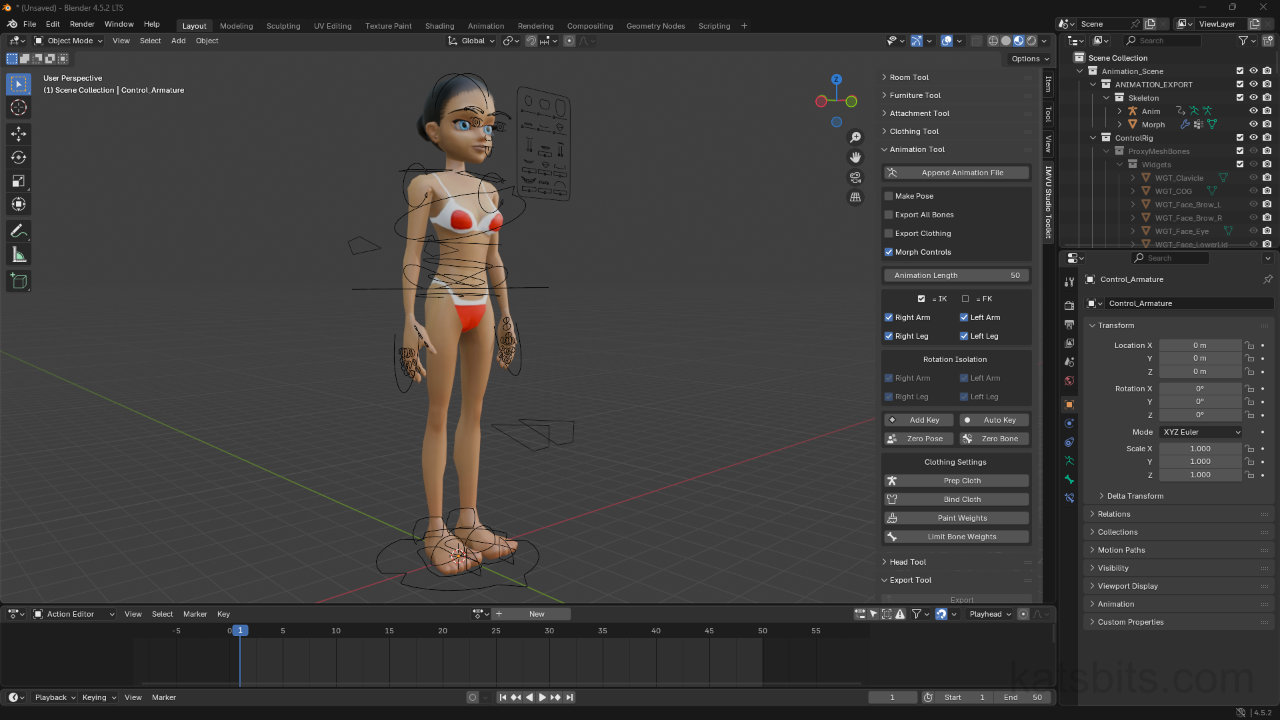Activate the Annotate tool

coord(18,231)
